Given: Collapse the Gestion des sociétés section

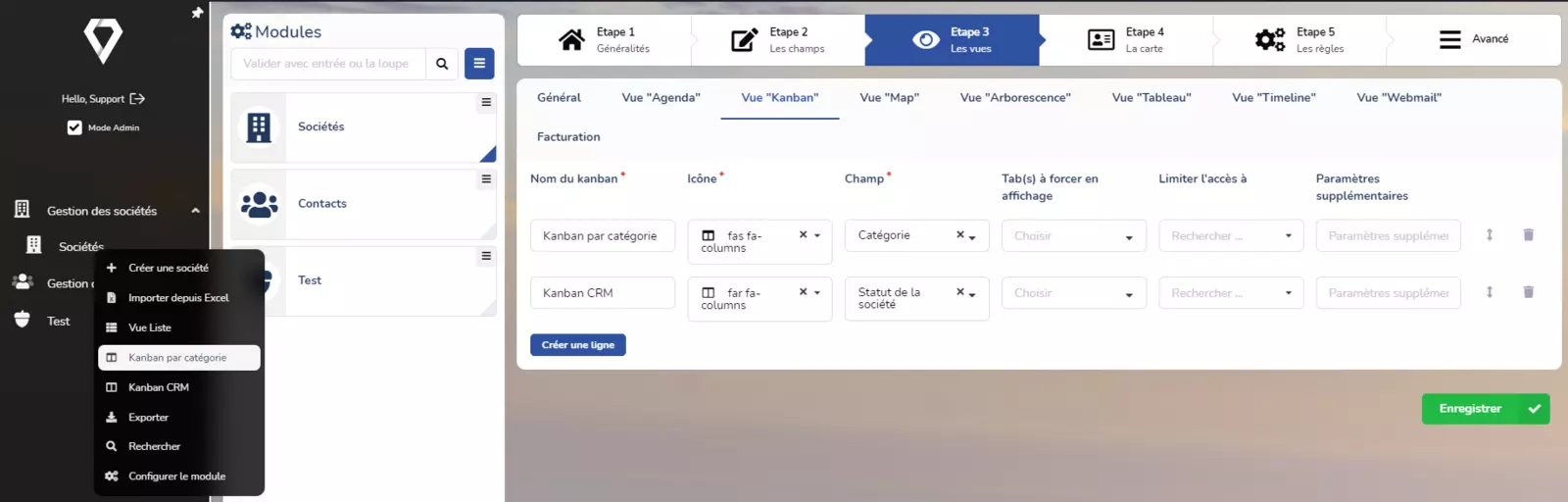Looking at the screenshot, I should coord(195,211).
